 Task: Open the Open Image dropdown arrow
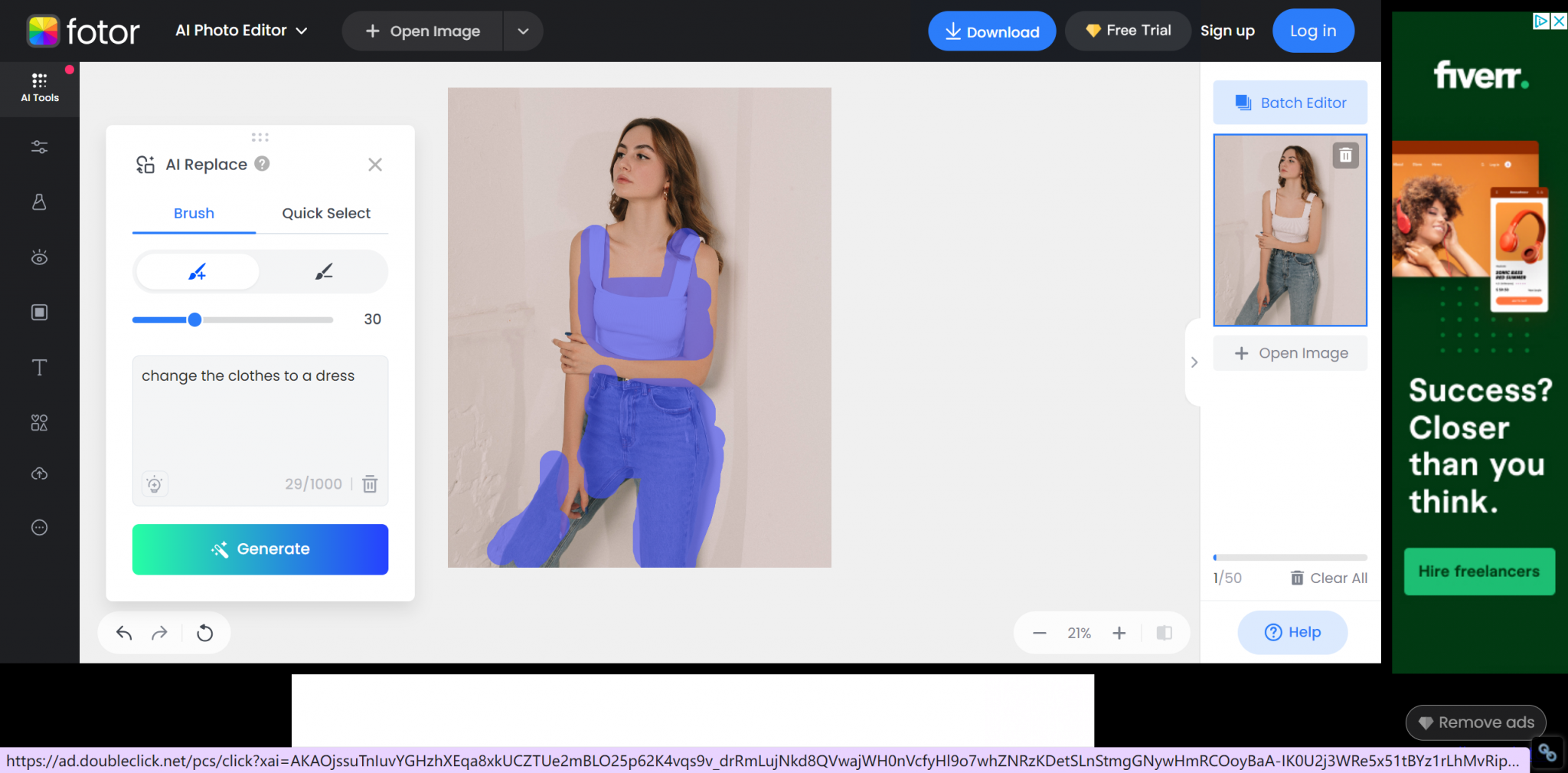click(x=523, y=31)
